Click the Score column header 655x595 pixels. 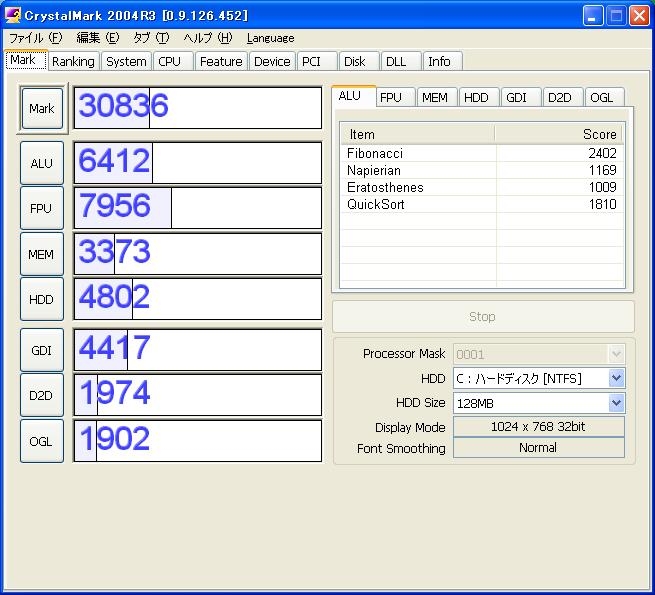(559, 134)
